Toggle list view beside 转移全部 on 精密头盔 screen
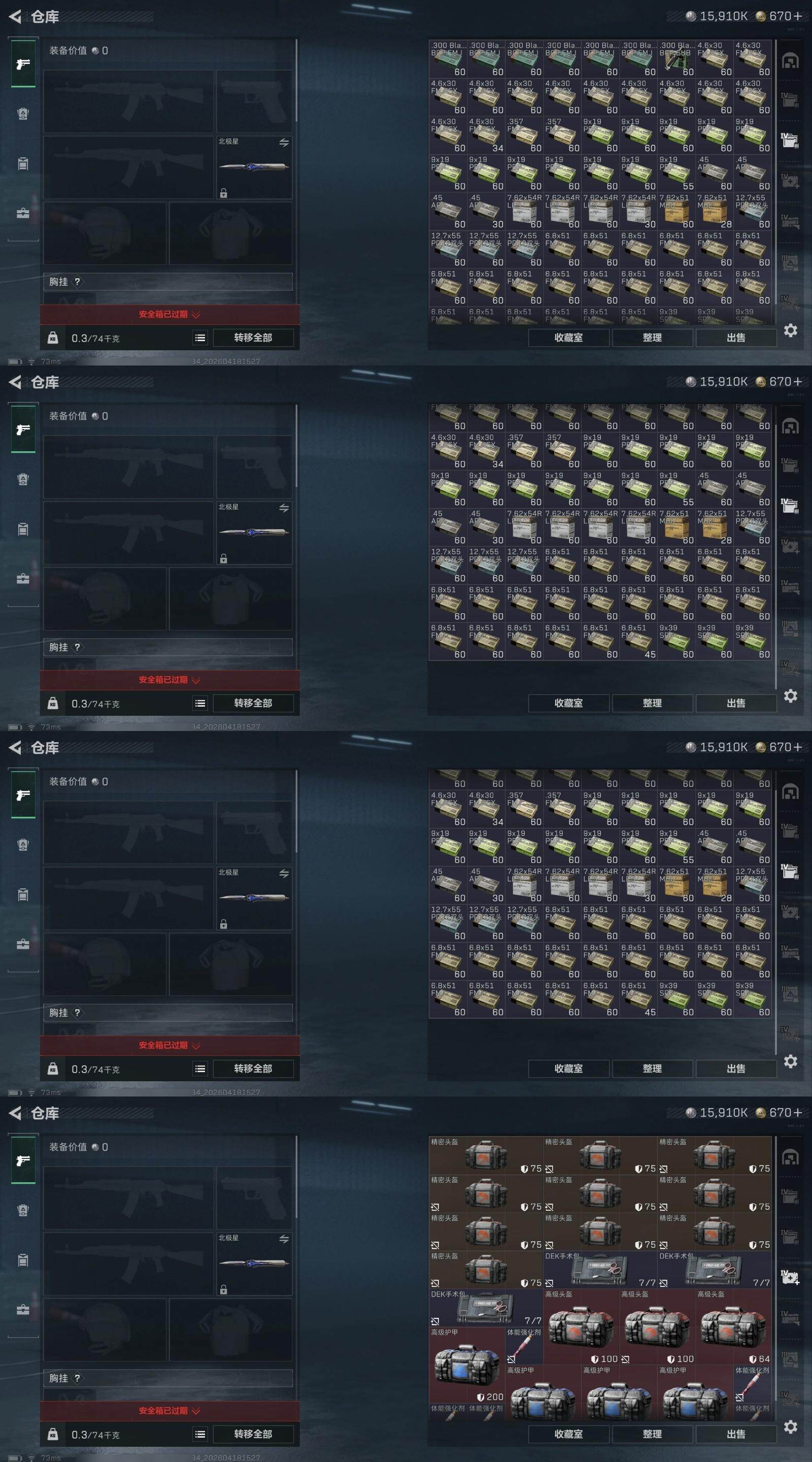Screen dimensions: 812x1462 (200, 1434)
